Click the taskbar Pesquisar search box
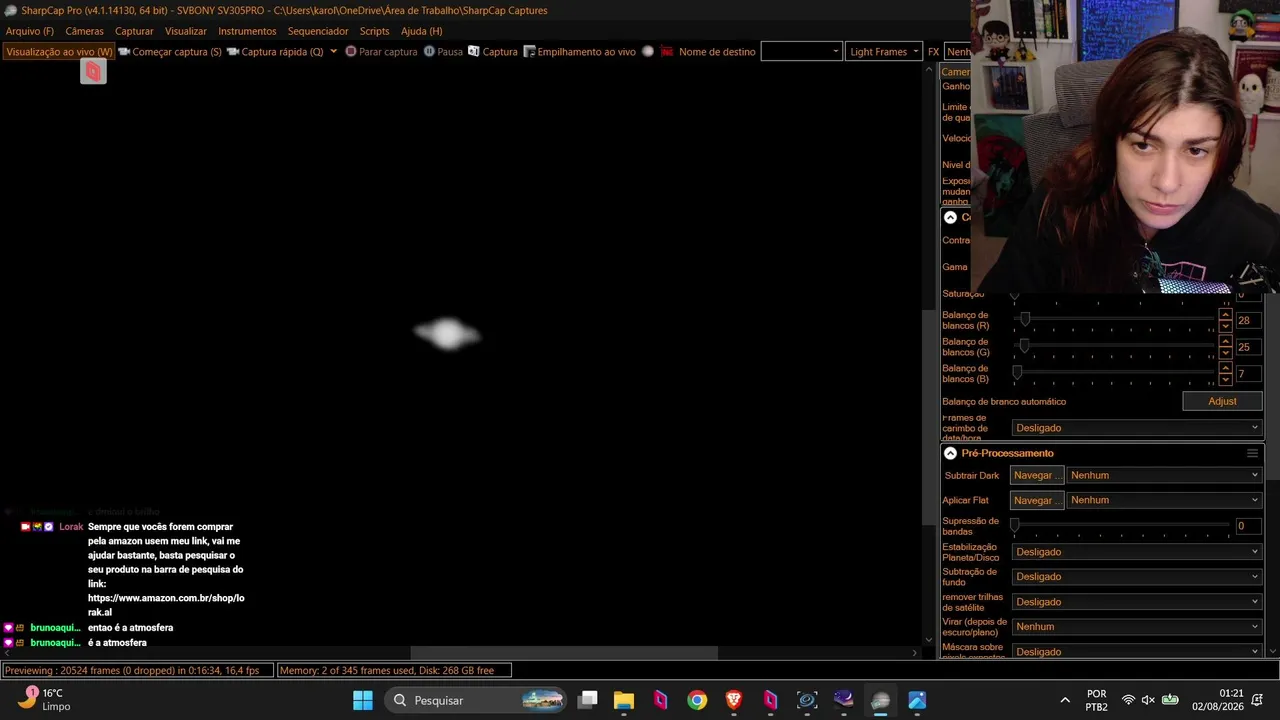 (x=476, y=700)
